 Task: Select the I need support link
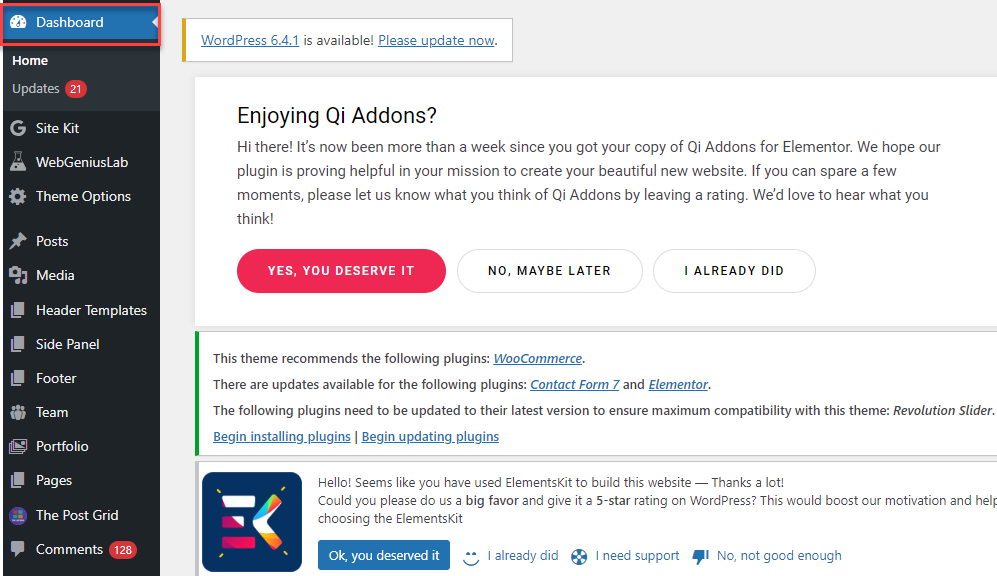coord(637,556)
